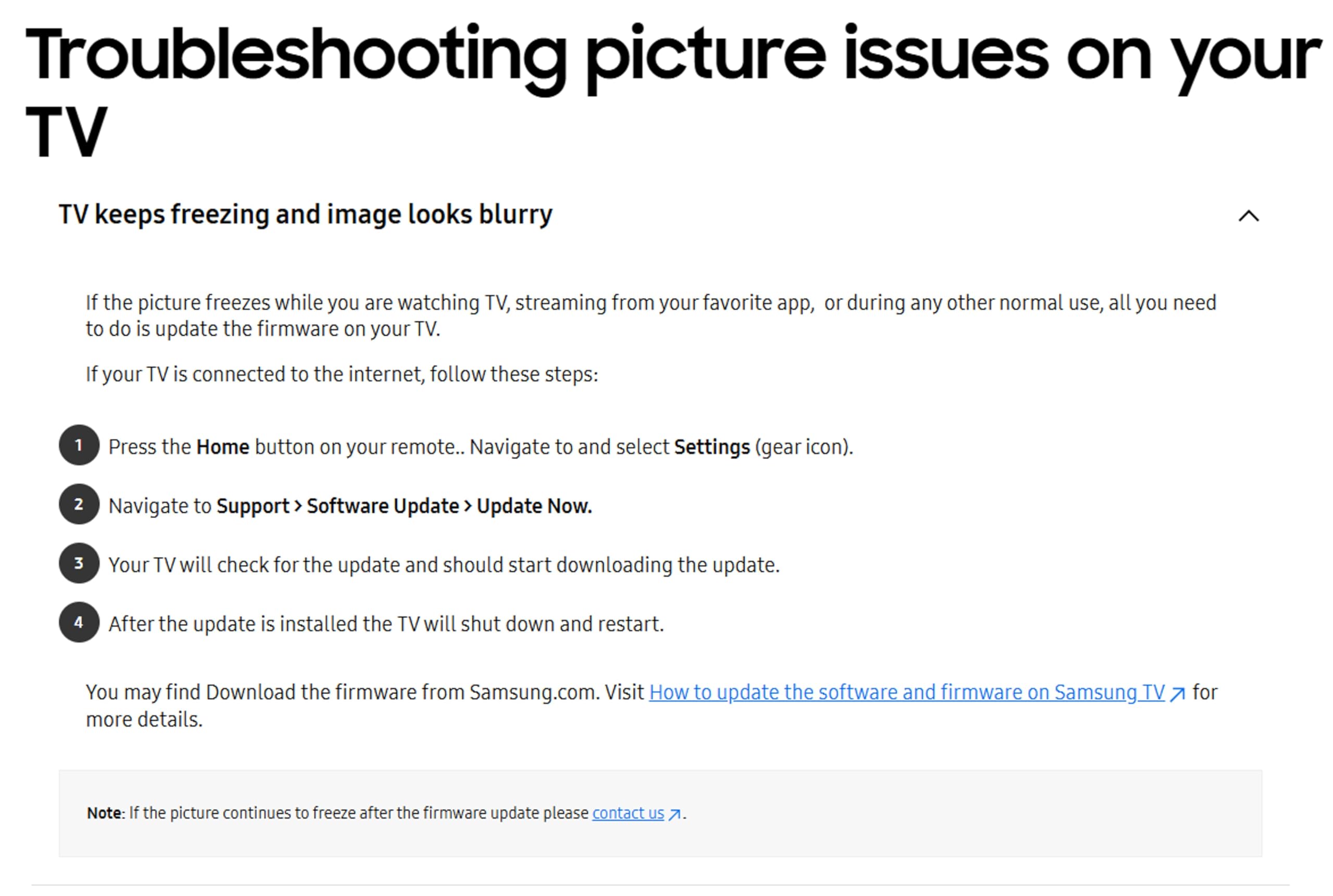This screenshot has width=1333, height=896.
Task: Click the external-link arrow beside "contact us"
Action: pyautogui.click(x=675, y=814)
